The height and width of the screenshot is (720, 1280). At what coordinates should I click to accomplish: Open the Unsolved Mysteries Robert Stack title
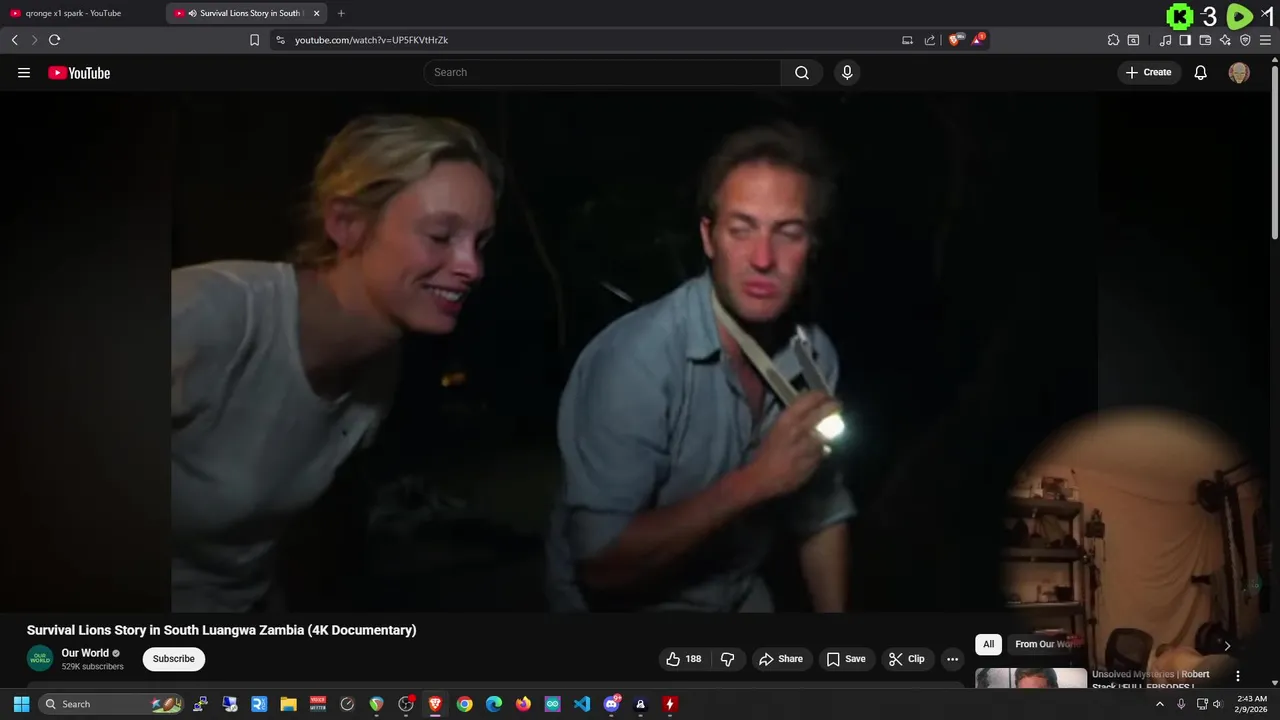(x=1150, y=679)
